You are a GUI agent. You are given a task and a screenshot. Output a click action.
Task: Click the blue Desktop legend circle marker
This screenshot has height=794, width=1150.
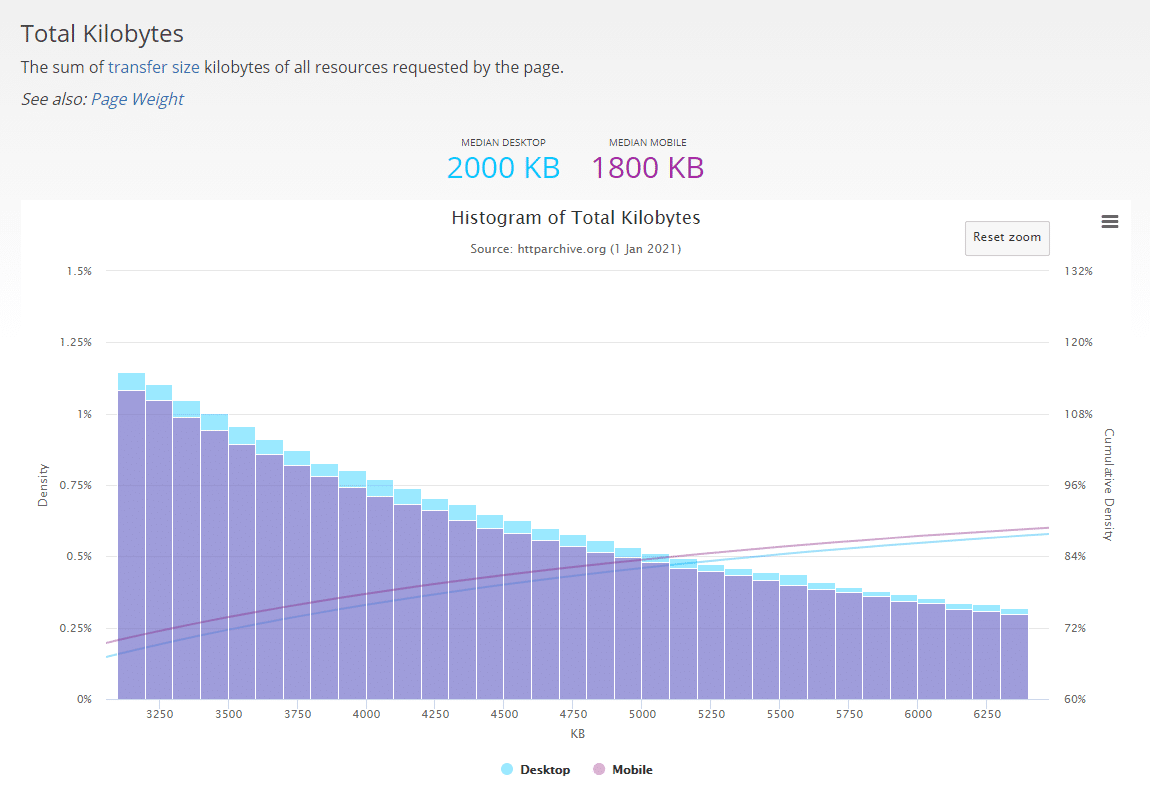point(507,770)
